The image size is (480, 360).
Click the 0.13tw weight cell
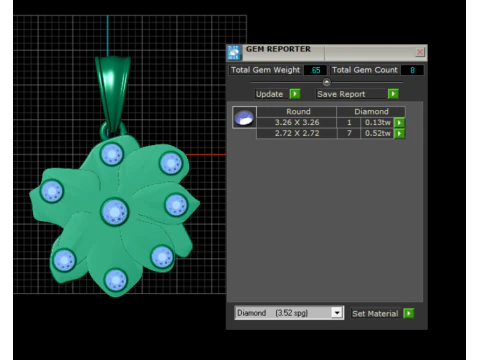point(377,122)
